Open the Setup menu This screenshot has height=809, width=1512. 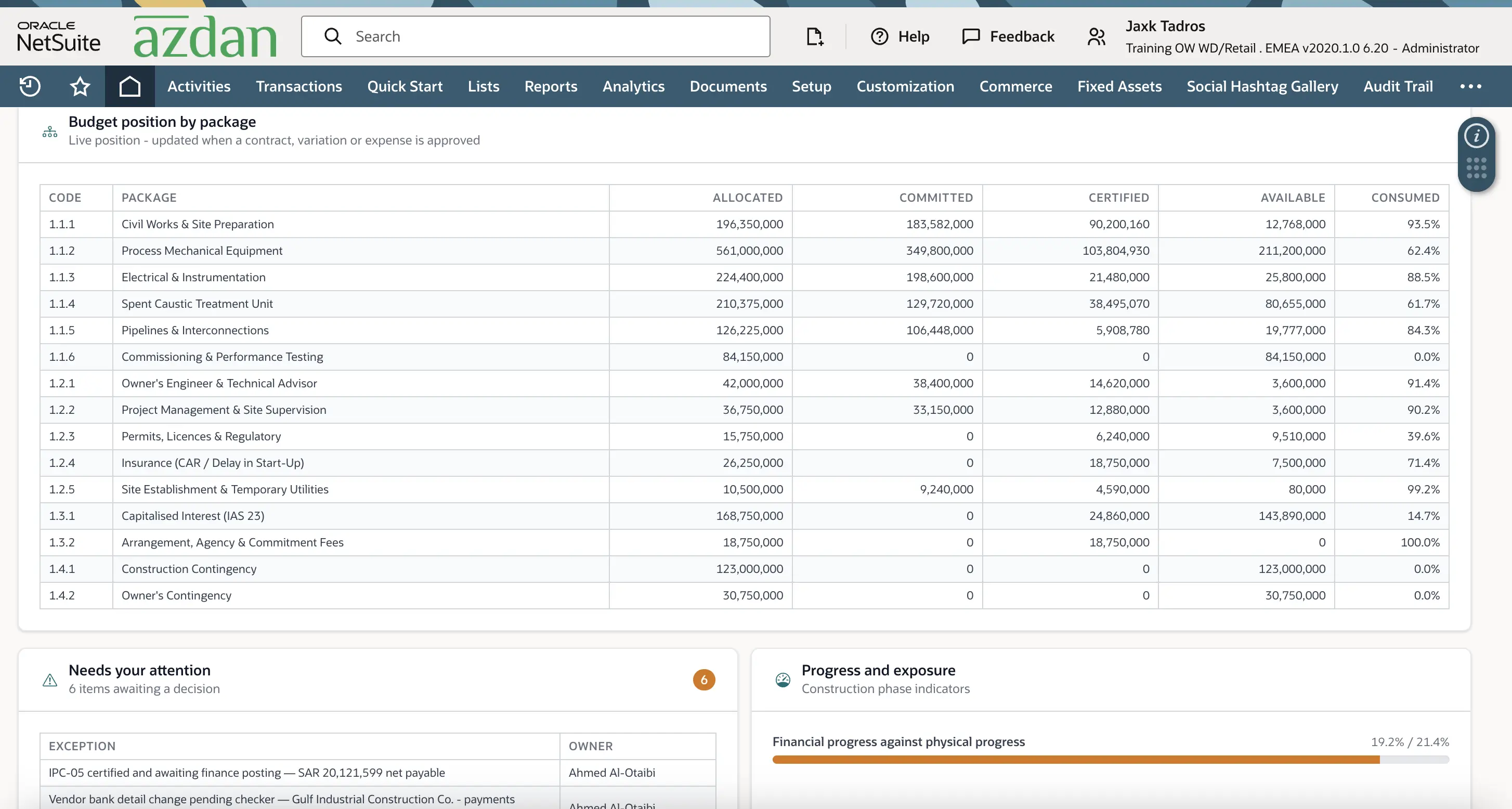click(812, 86)
